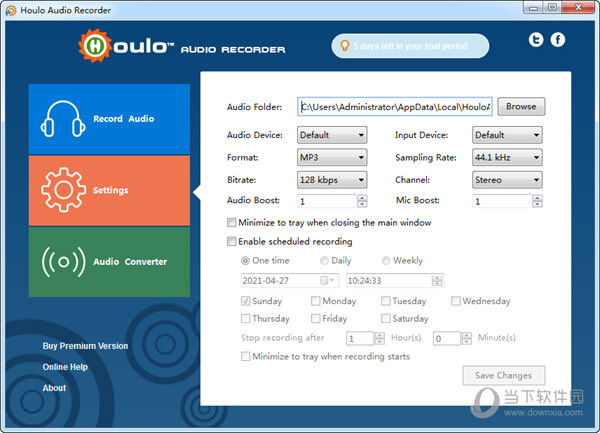Click the app icon in title bar
600x433 pixels.
(11, 10)
